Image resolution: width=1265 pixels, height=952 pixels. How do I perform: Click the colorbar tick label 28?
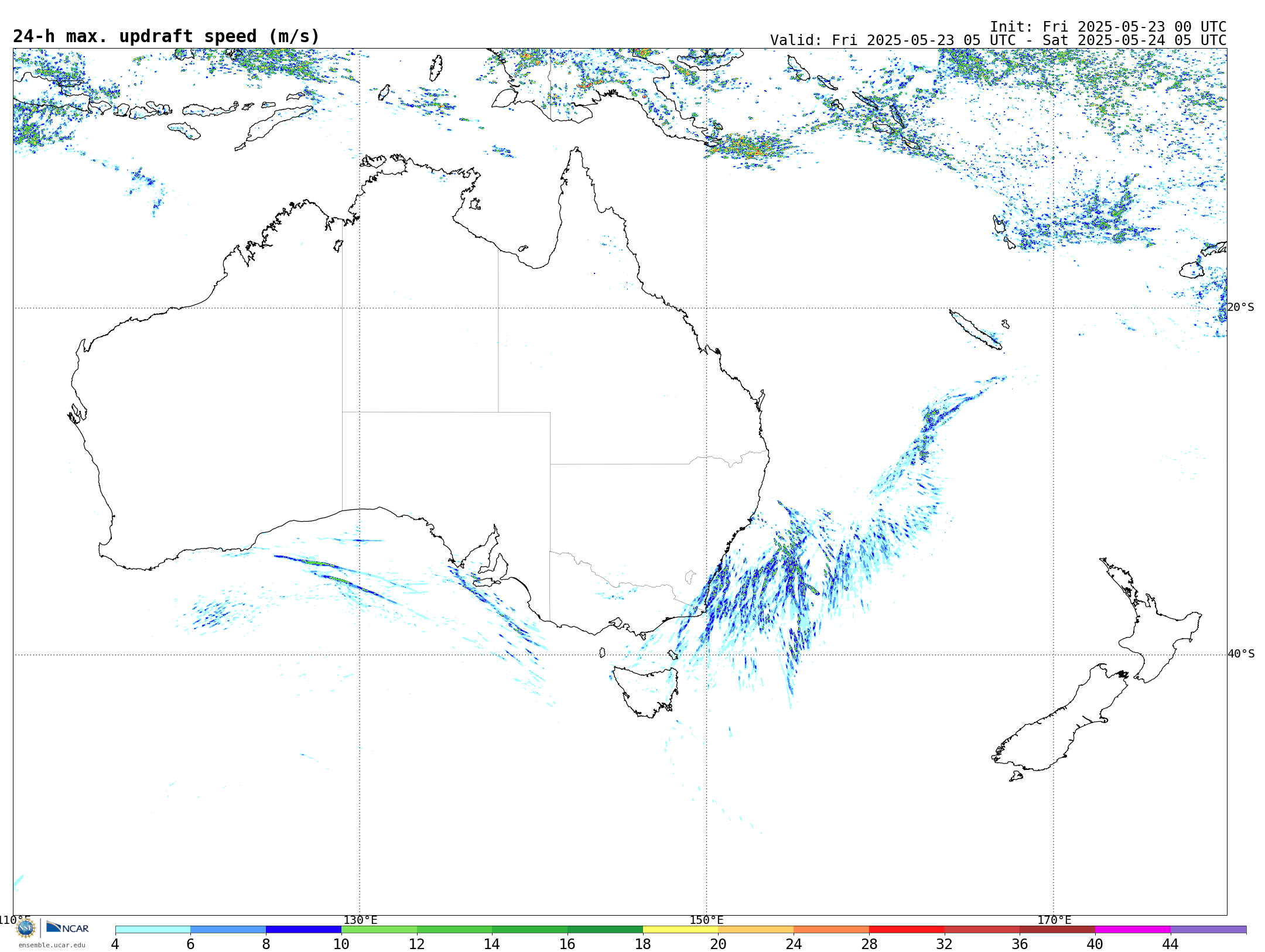tap(869, 944)
